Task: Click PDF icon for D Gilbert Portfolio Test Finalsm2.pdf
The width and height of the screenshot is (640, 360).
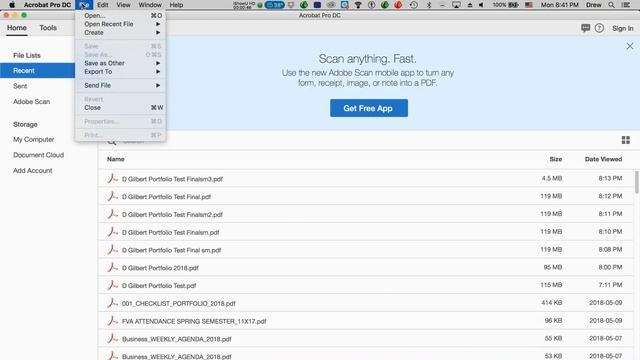Action: [x=112, y=214]
